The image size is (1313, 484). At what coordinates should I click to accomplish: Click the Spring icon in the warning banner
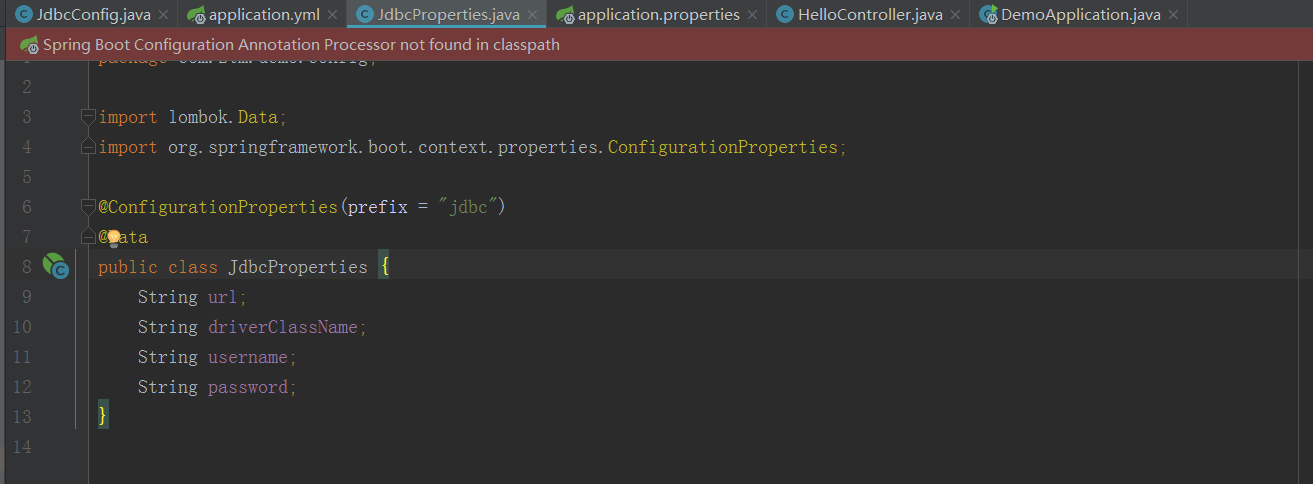tap(29, 44)
